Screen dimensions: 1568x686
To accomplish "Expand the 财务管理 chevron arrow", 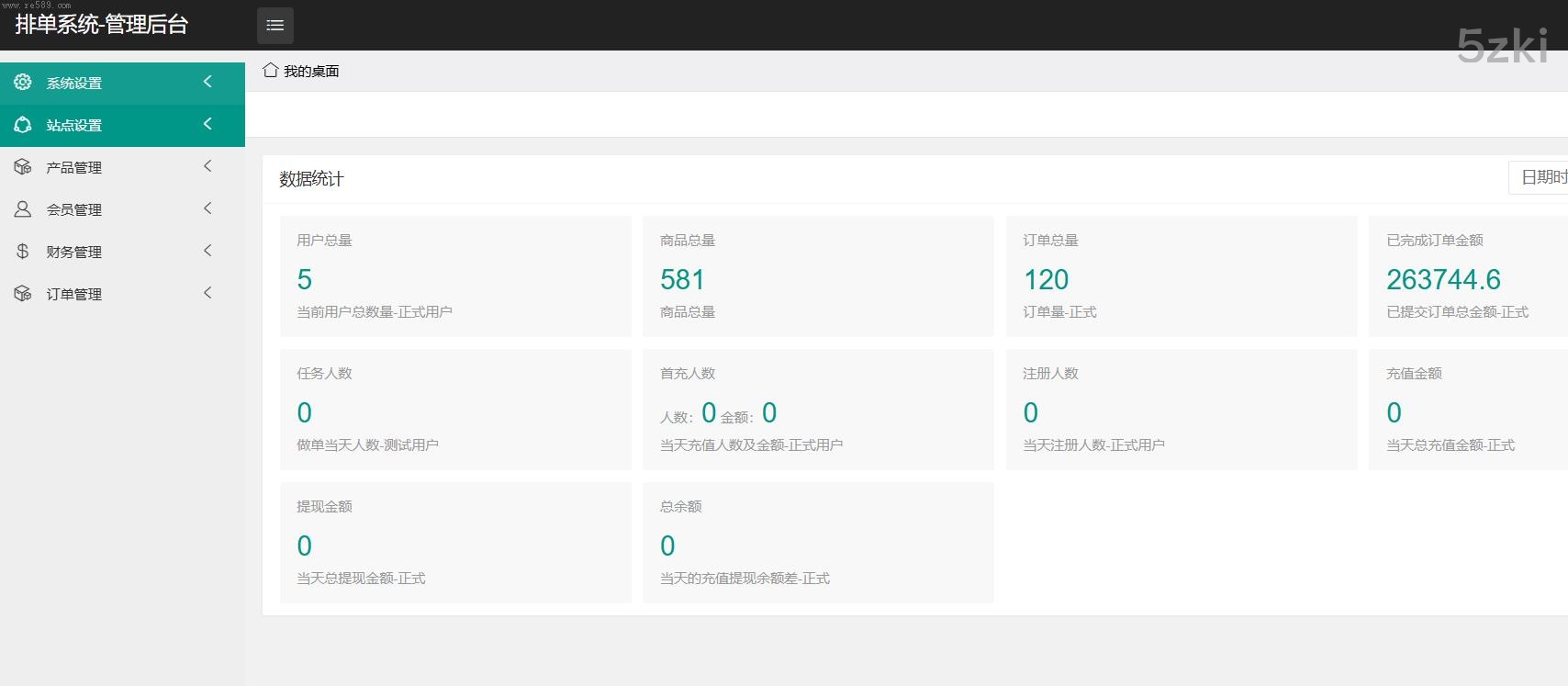I will (x=207, y=251).
